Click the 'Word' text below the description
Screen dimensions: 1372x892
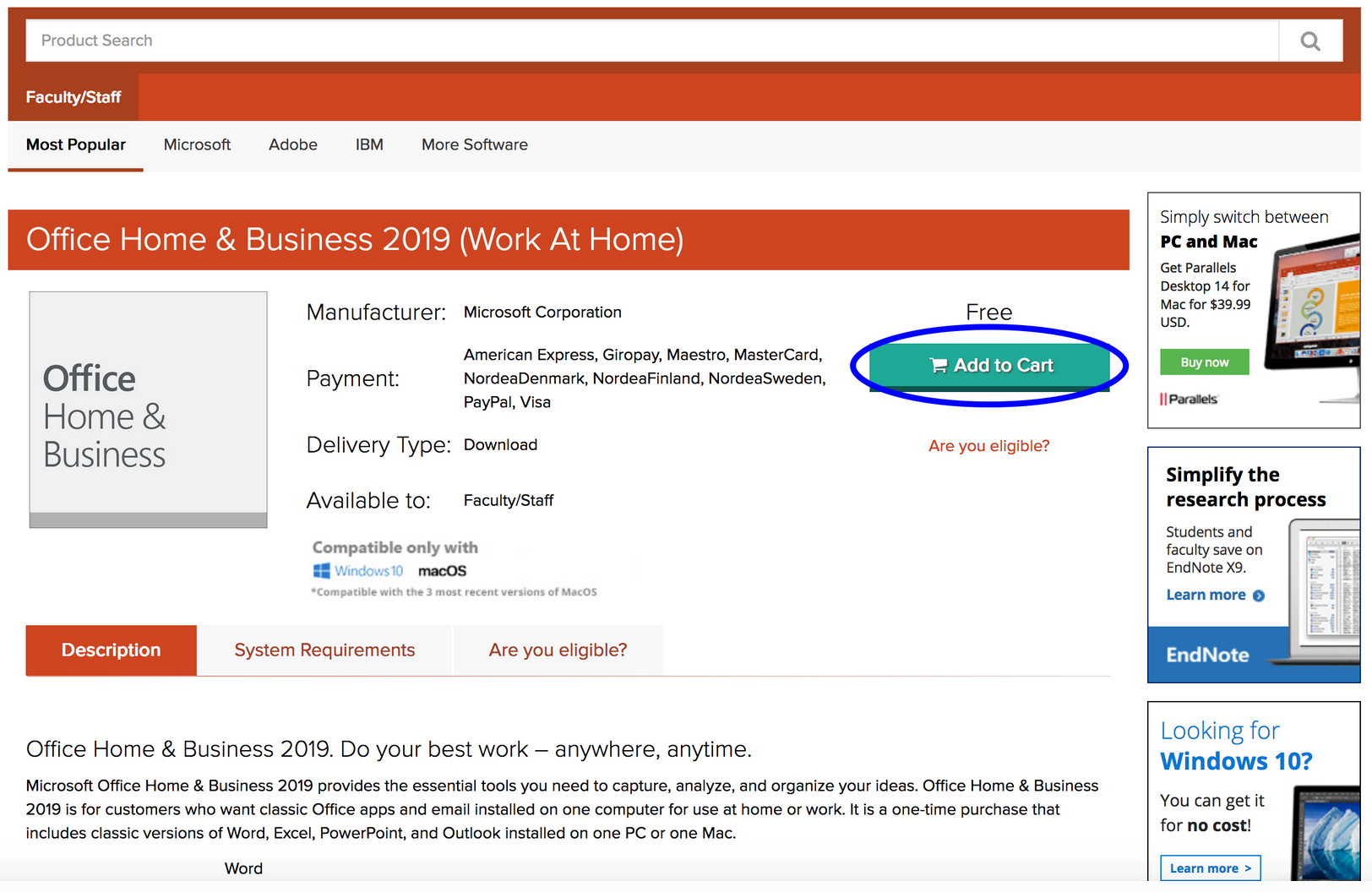(243, 869)
